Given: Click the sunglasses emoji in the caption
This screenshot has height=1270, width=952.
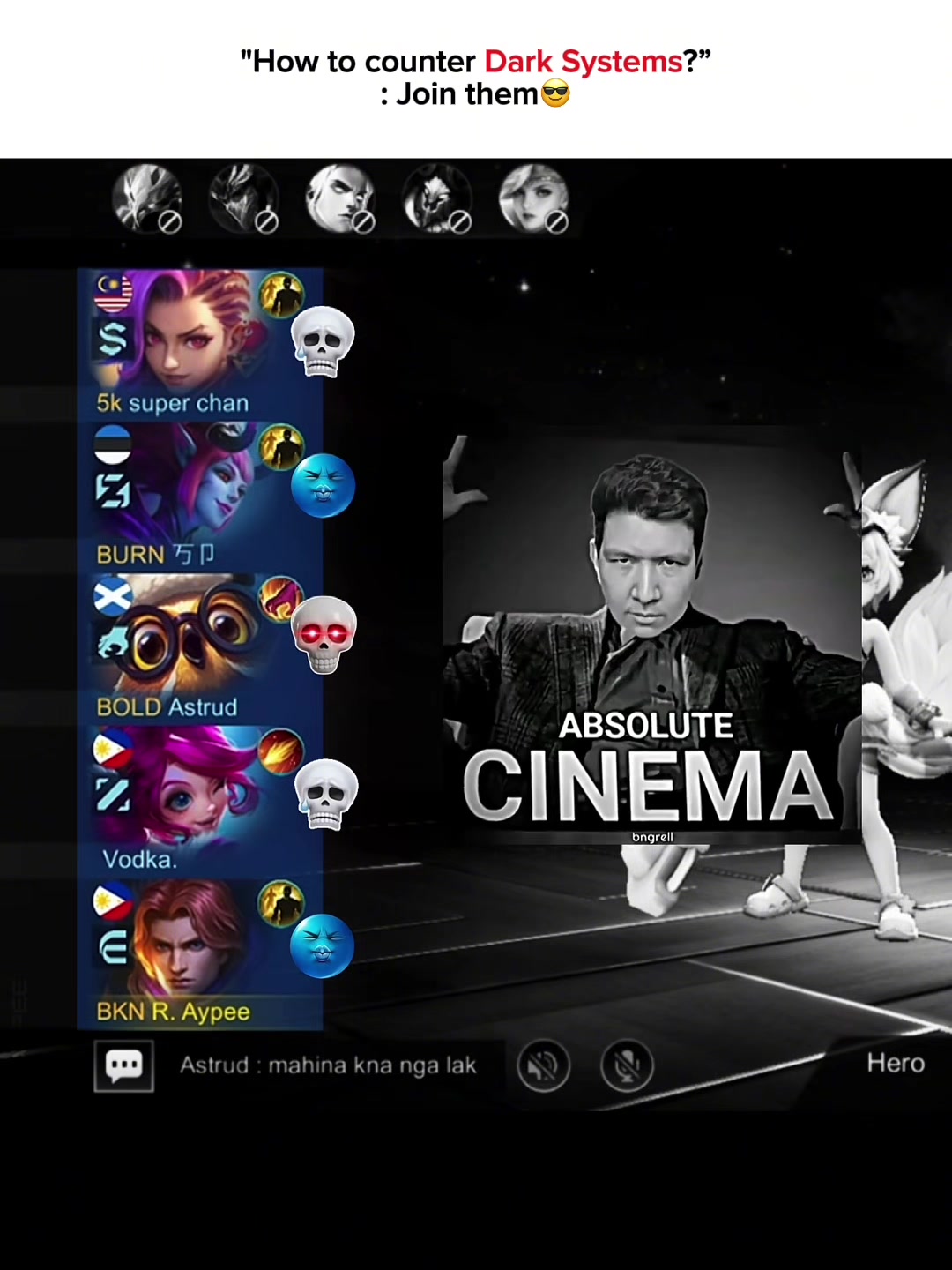Looking at the screenshot, I should 555,93.
